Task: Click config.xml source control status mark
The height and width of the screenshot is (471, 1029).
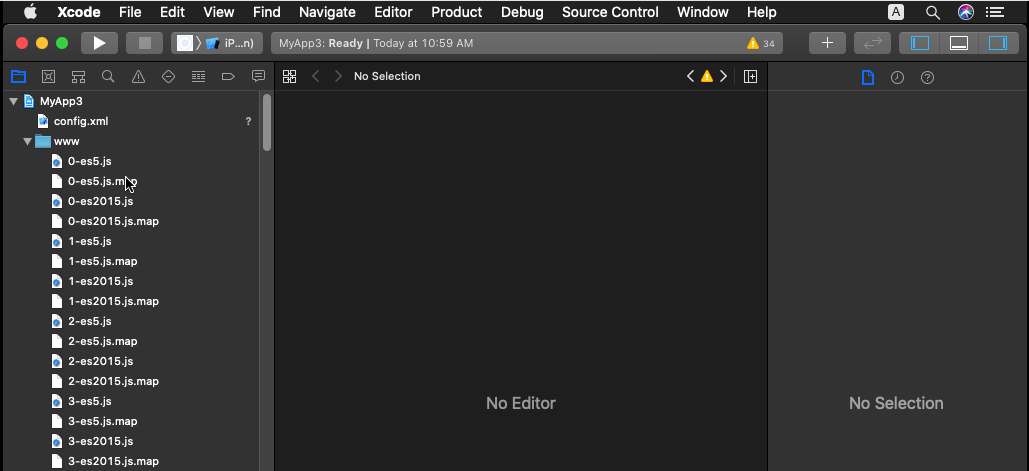Action: 248,121
